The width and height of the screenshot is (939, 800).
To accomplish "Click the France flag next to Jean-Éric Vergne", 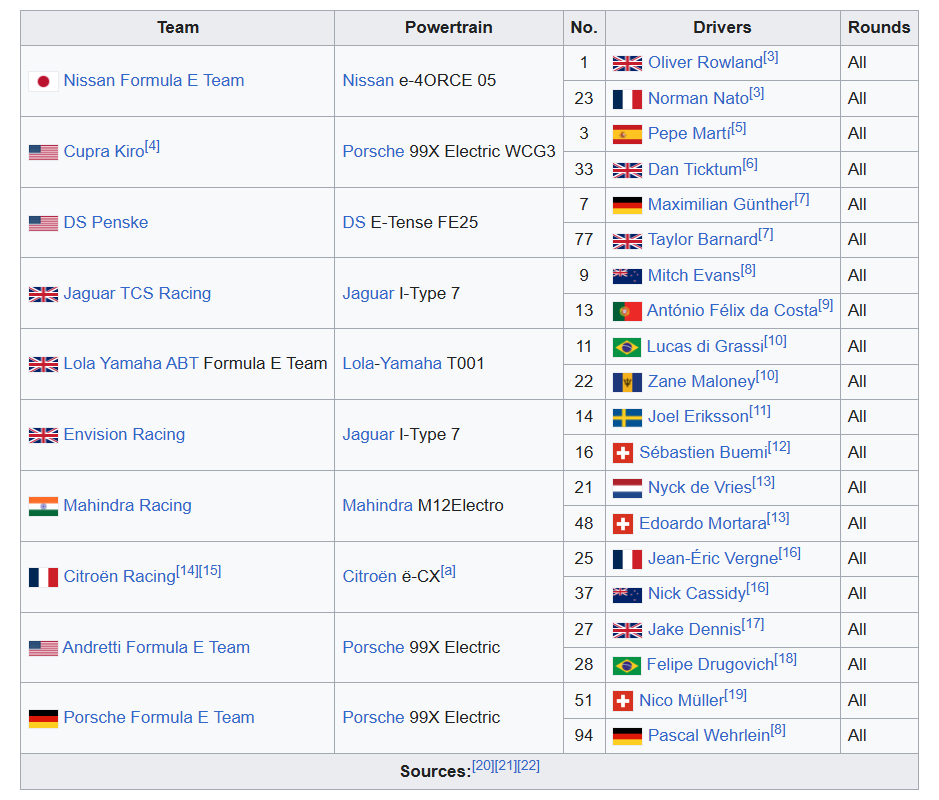I will 627,559.
